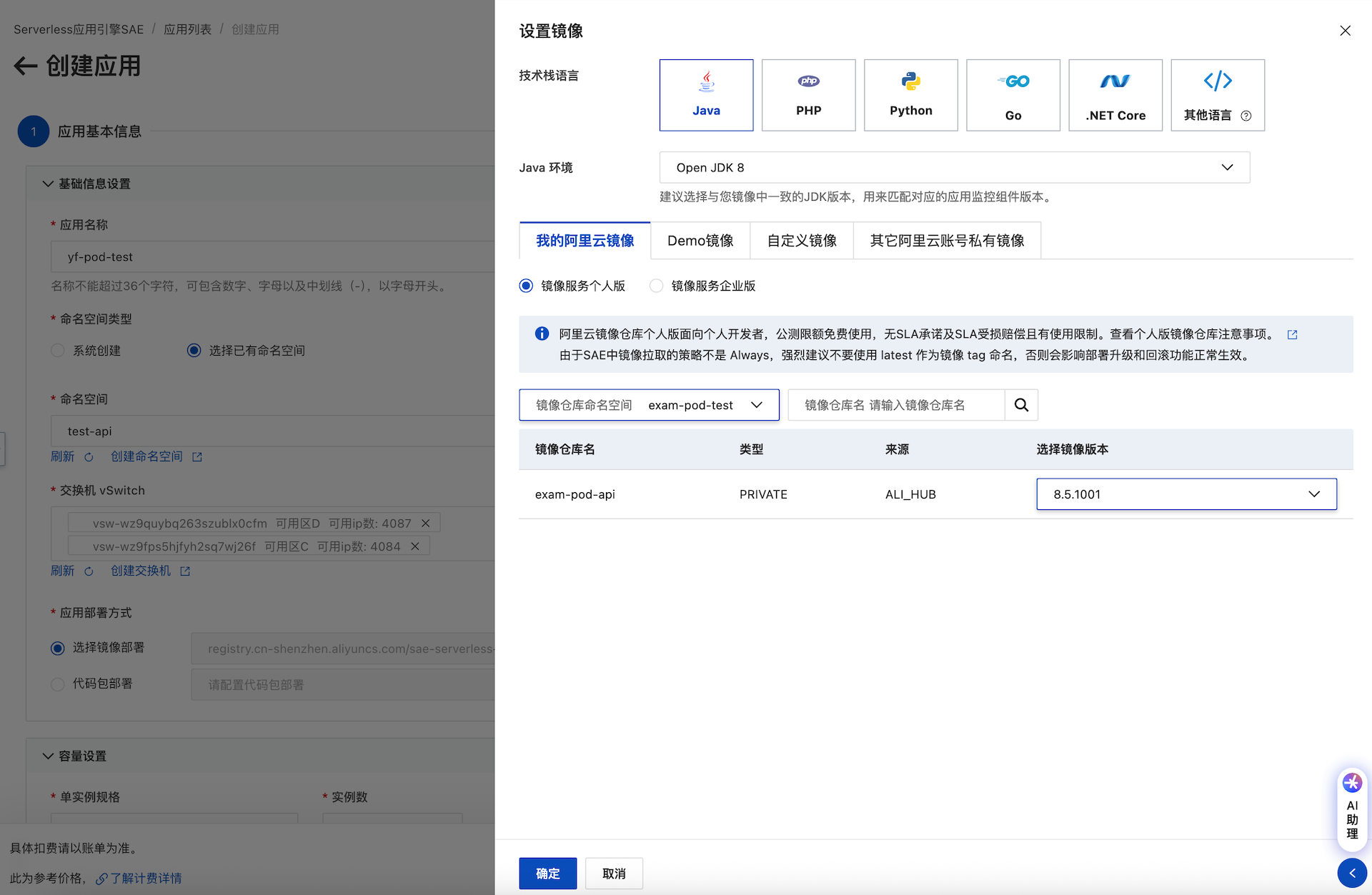Click 创建命名空间 link
Image resolution: width=1372 pixels, height=895 pixels.
[146, 456]
